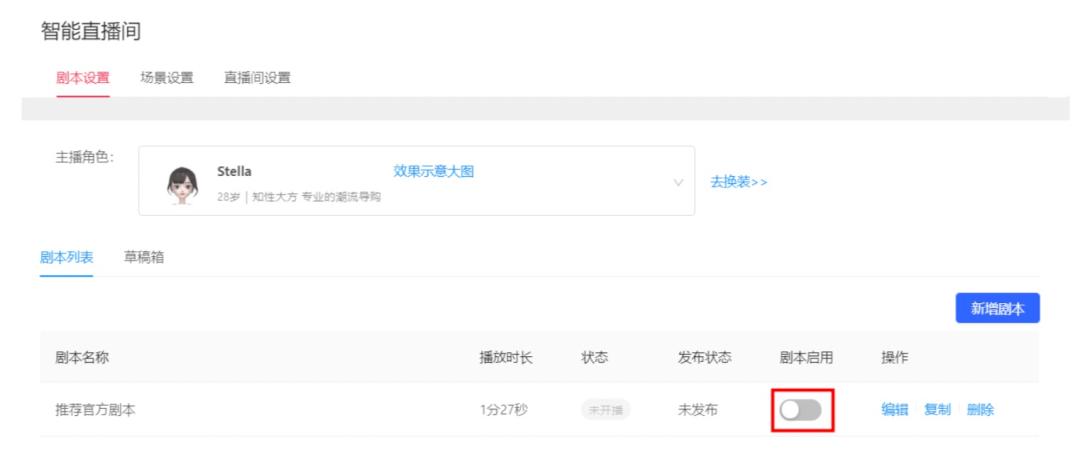1080x457 pixels.
Task: Enable the 剧本启用 toggle switch
Action: pos(800,410)
